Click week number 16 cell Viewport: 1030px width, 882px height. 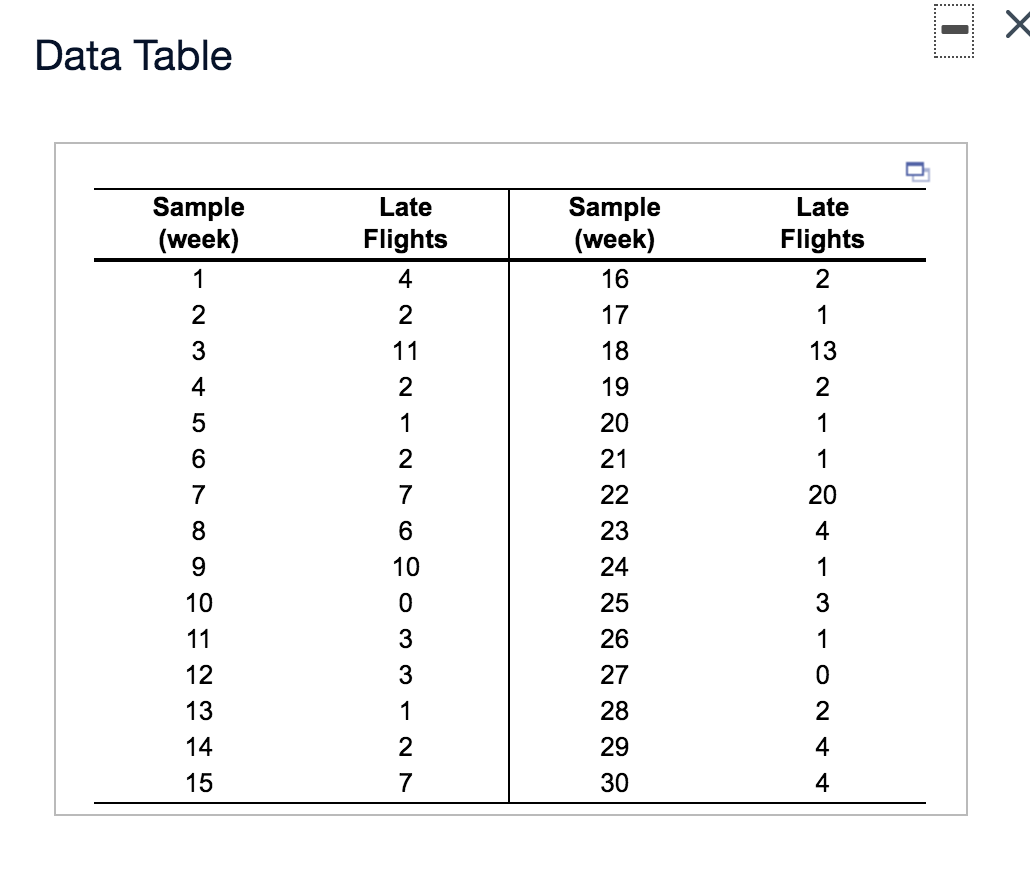(615, 279)
